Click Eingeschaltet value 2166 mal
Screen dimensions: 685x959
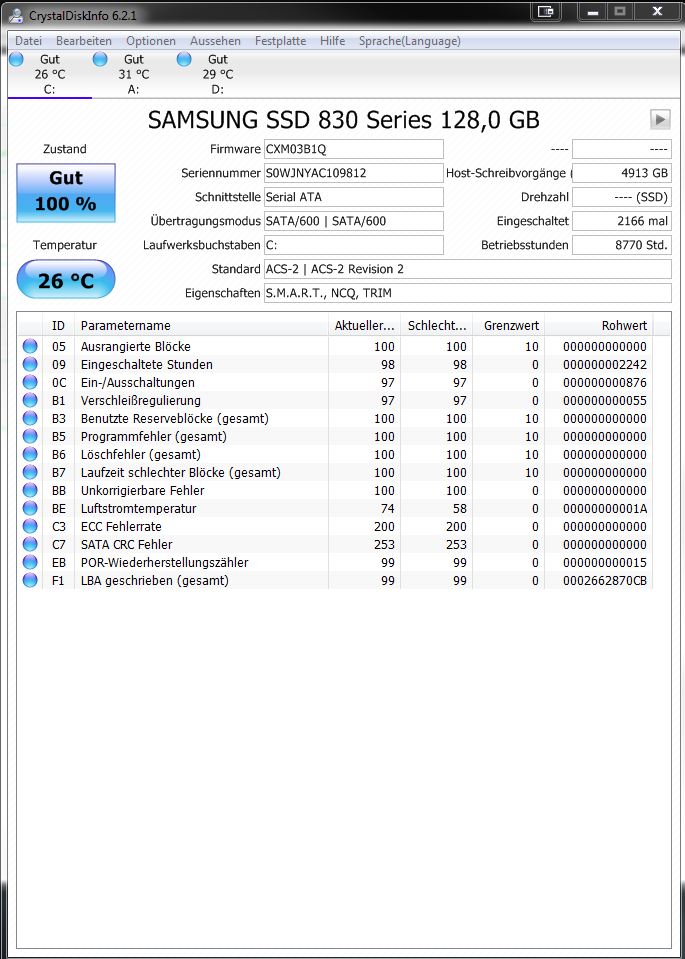(621, 221)
